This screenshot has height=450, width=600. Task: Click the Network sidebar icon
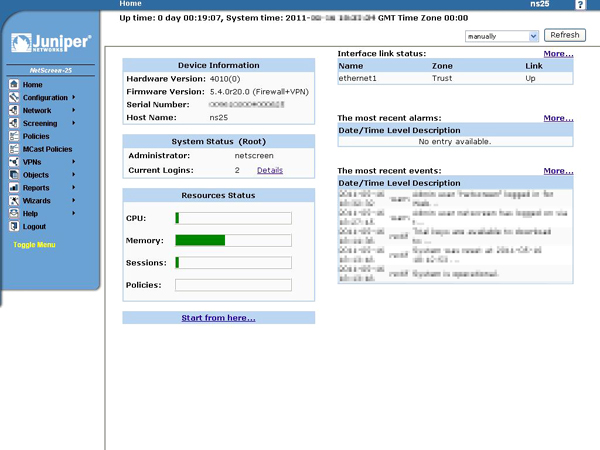tap(14, 110)
